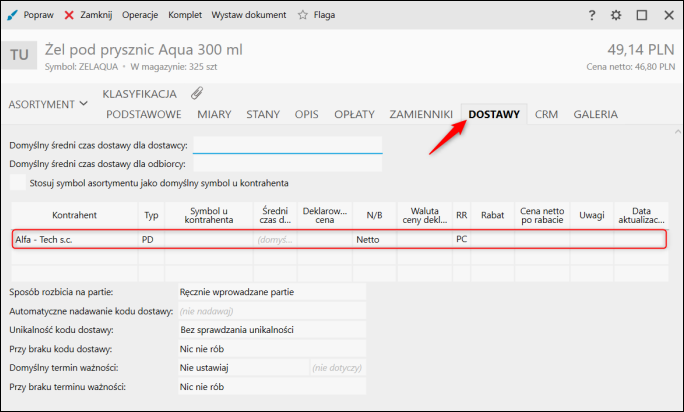This screenshot has width=684, height=412.
Task: Click the Popraw brush icon
Action: click(12, 15)
